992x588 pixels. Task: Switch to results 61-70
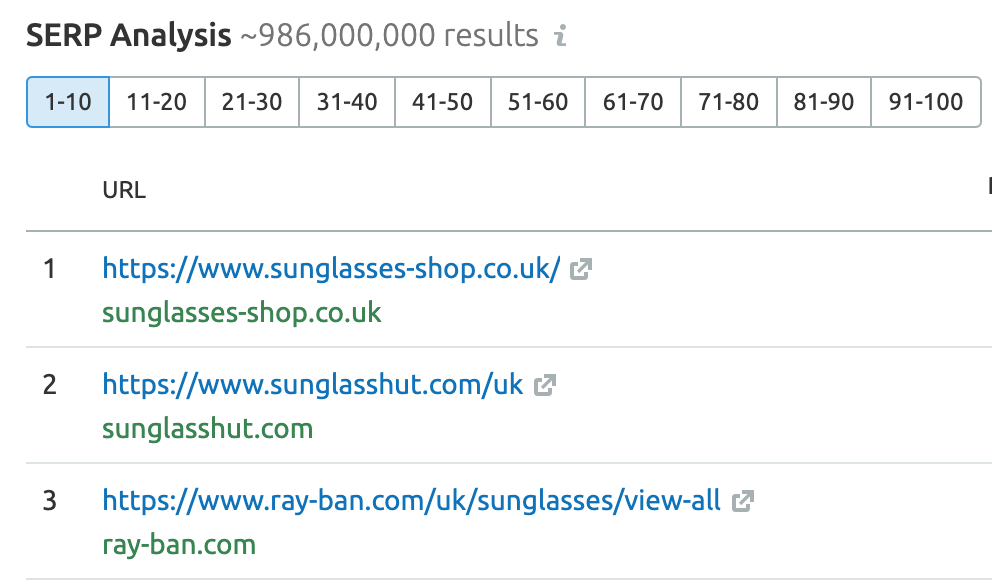pyautogui.click(x=633, y=102)
